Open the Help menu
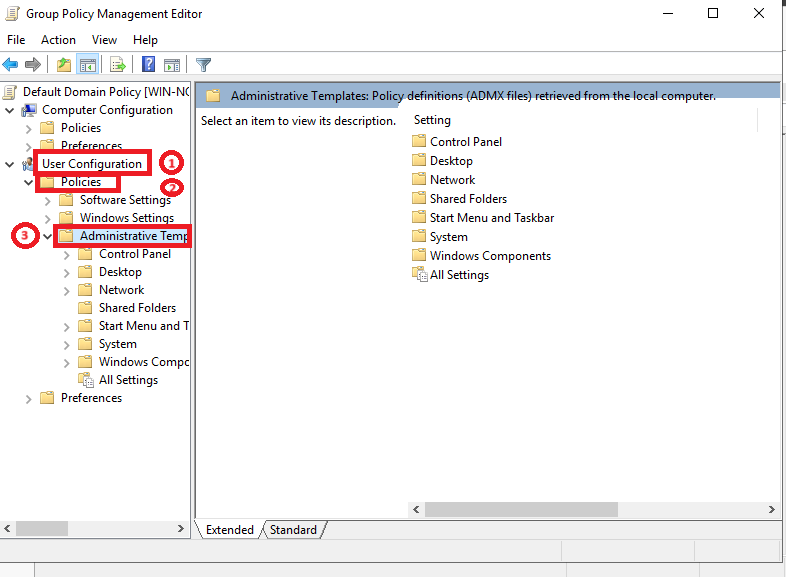Screen dimensions: 786x577 145,40
